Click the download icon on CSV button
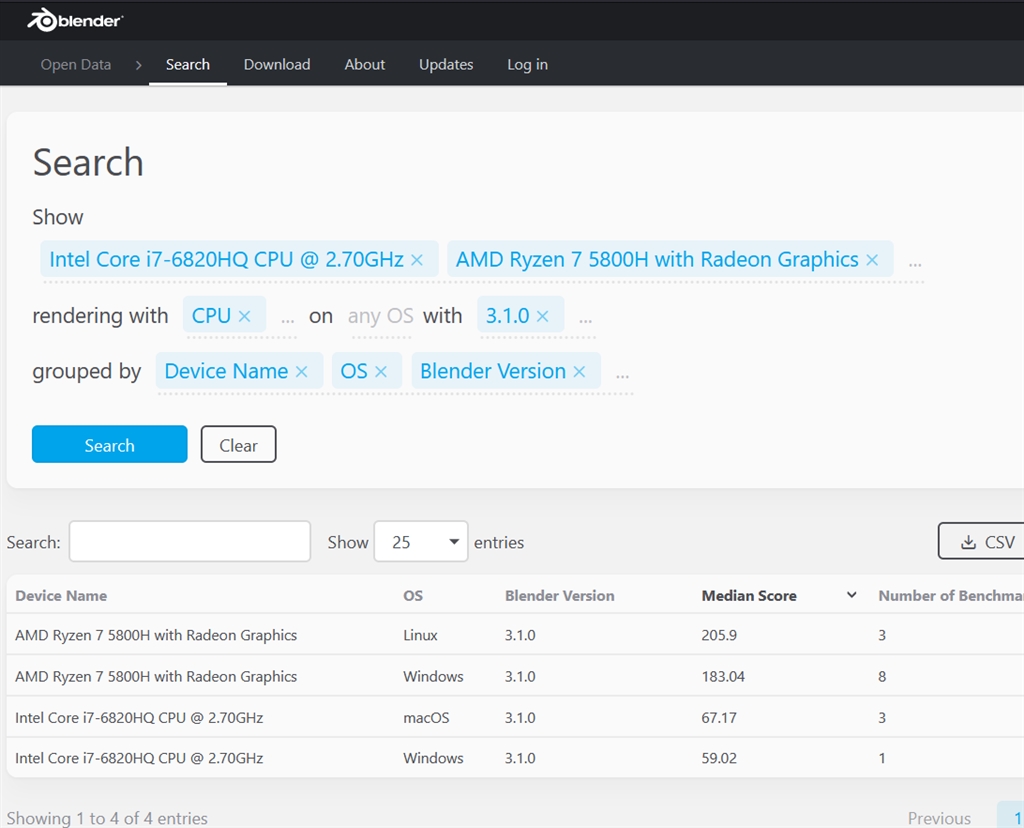The width and height of the screenshot is (1024, 828). click(x=968, y=542)
